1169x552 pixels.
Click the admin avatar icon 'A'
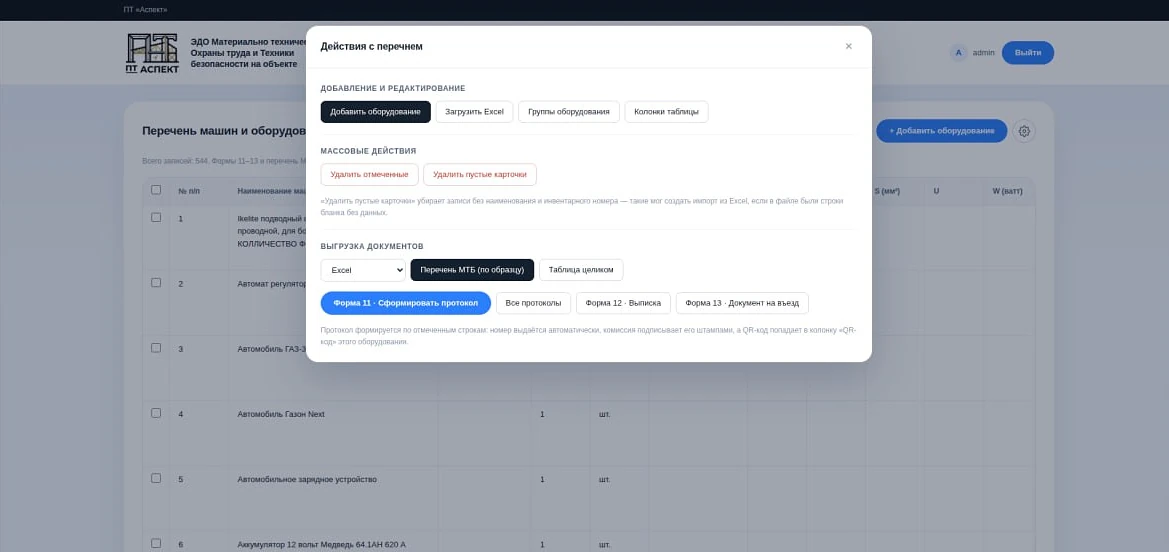point(959,53)
